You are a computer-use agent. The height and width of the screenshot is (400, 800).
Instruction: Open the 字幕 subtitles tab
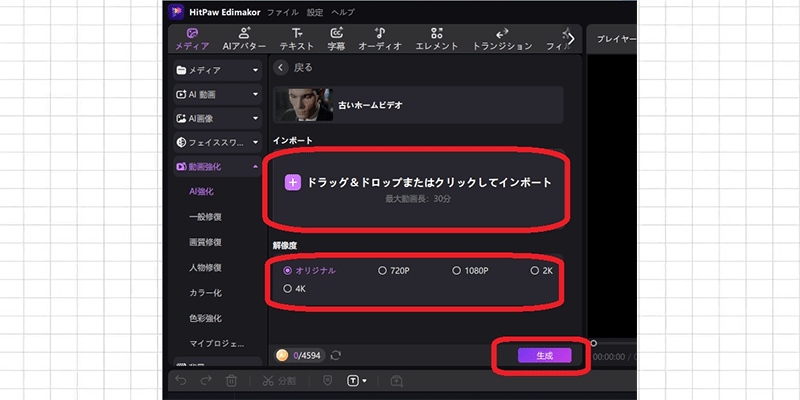[336, 39]
